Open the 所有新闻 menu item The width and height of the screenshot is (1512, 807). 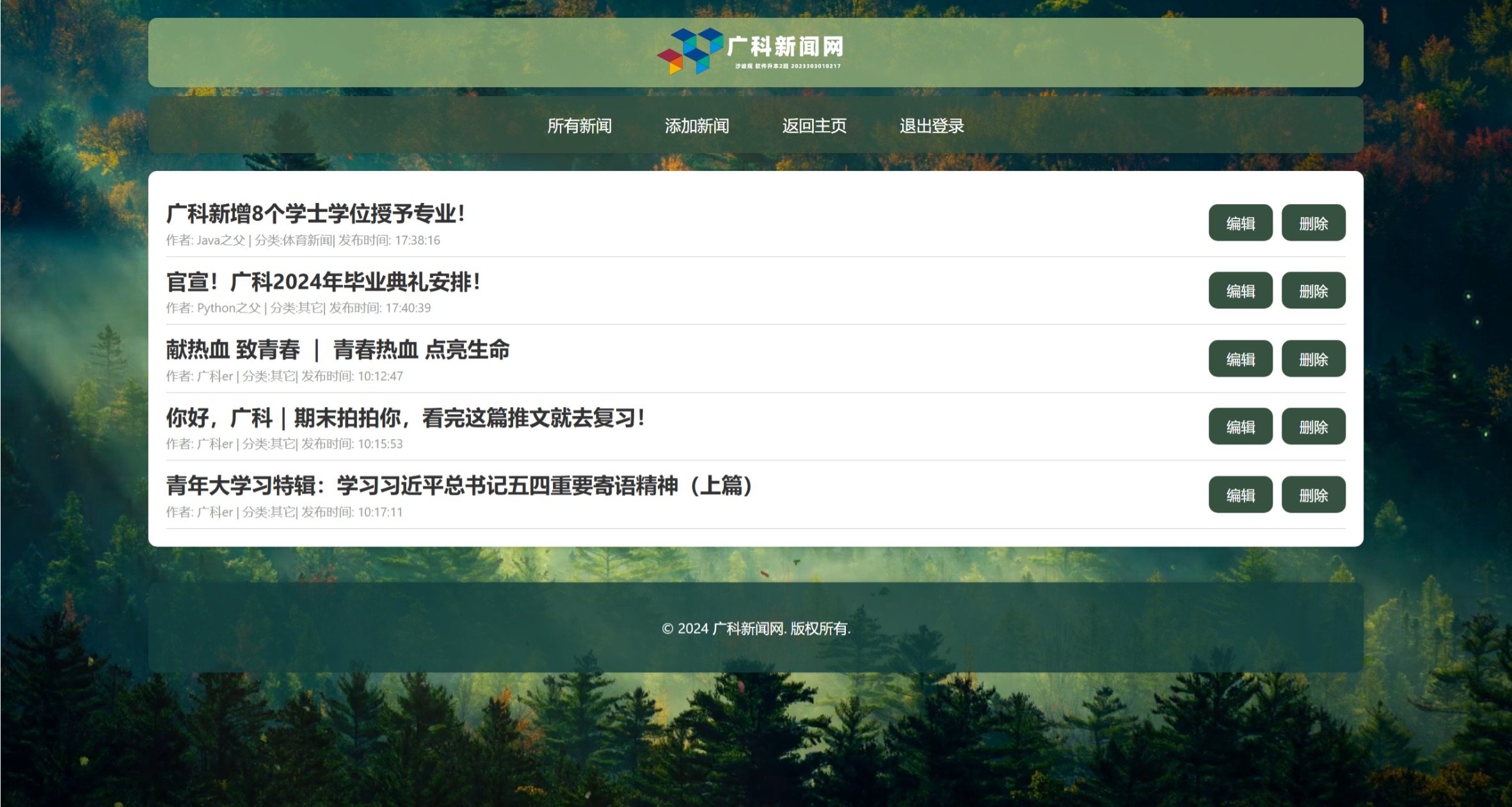(x=579, y=126)
